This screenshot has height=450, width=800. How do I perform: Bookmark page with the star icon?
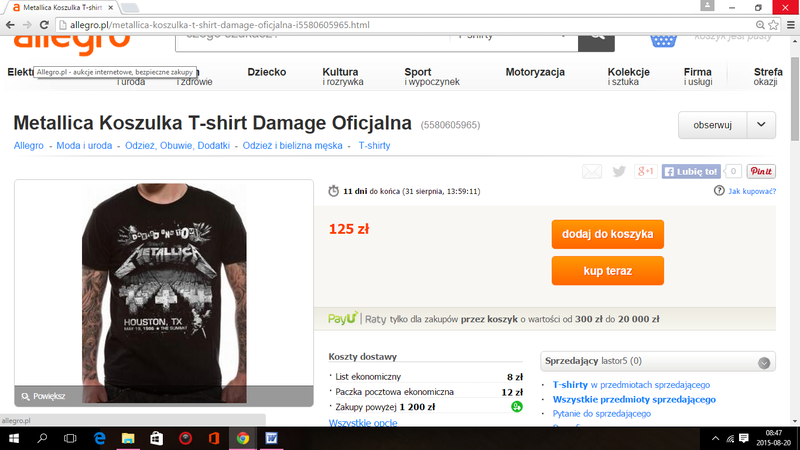pos(774,25)
